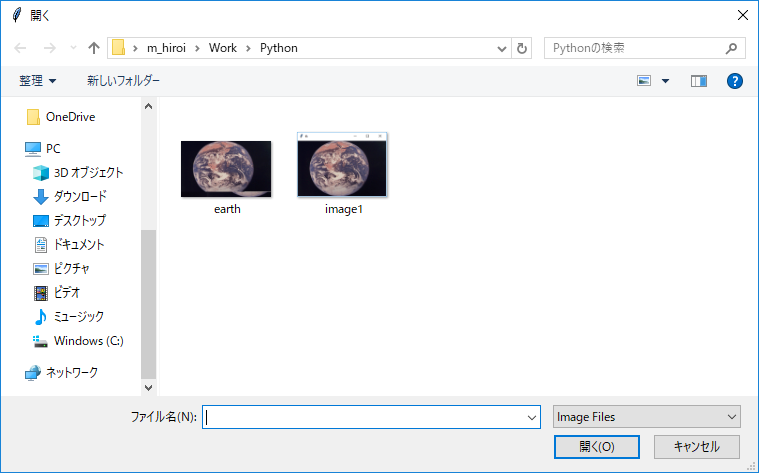Viewport: 759px width, 473px height.
Task: Open the 整理 menu
Action: [38, 80]
